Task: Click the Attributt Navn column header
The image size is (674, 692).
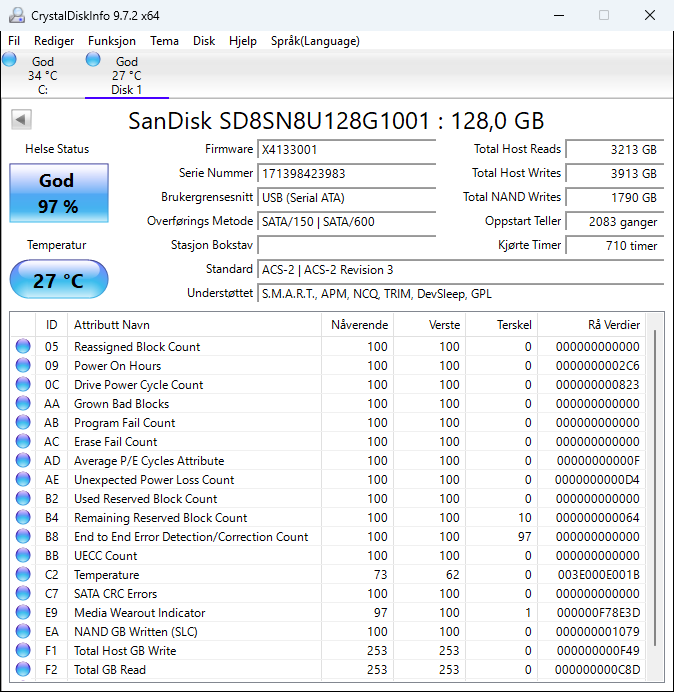Action: point(194,325)
